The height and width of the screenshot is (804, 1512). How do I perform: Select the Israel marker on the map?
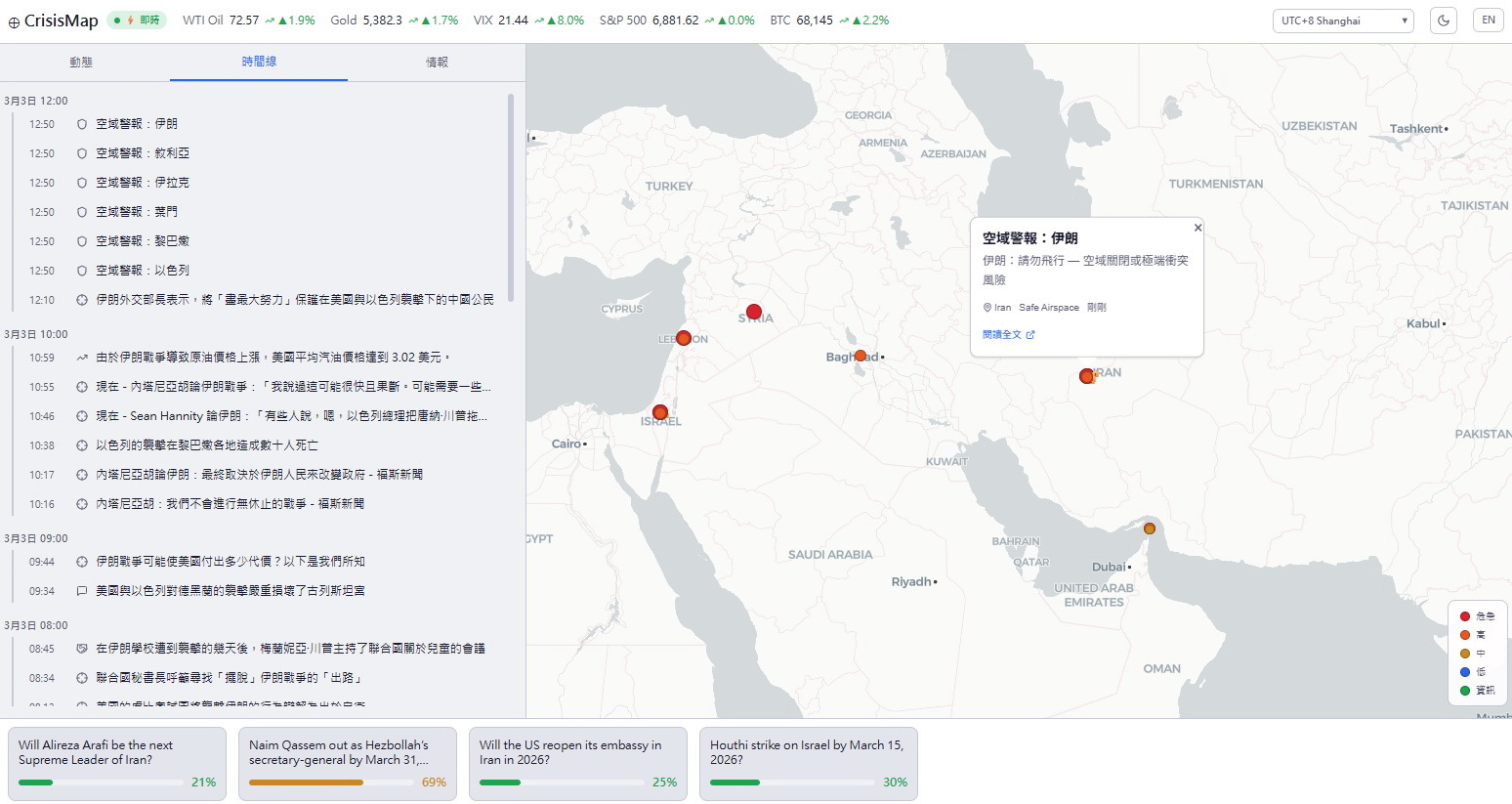click(x=660, y=412)
